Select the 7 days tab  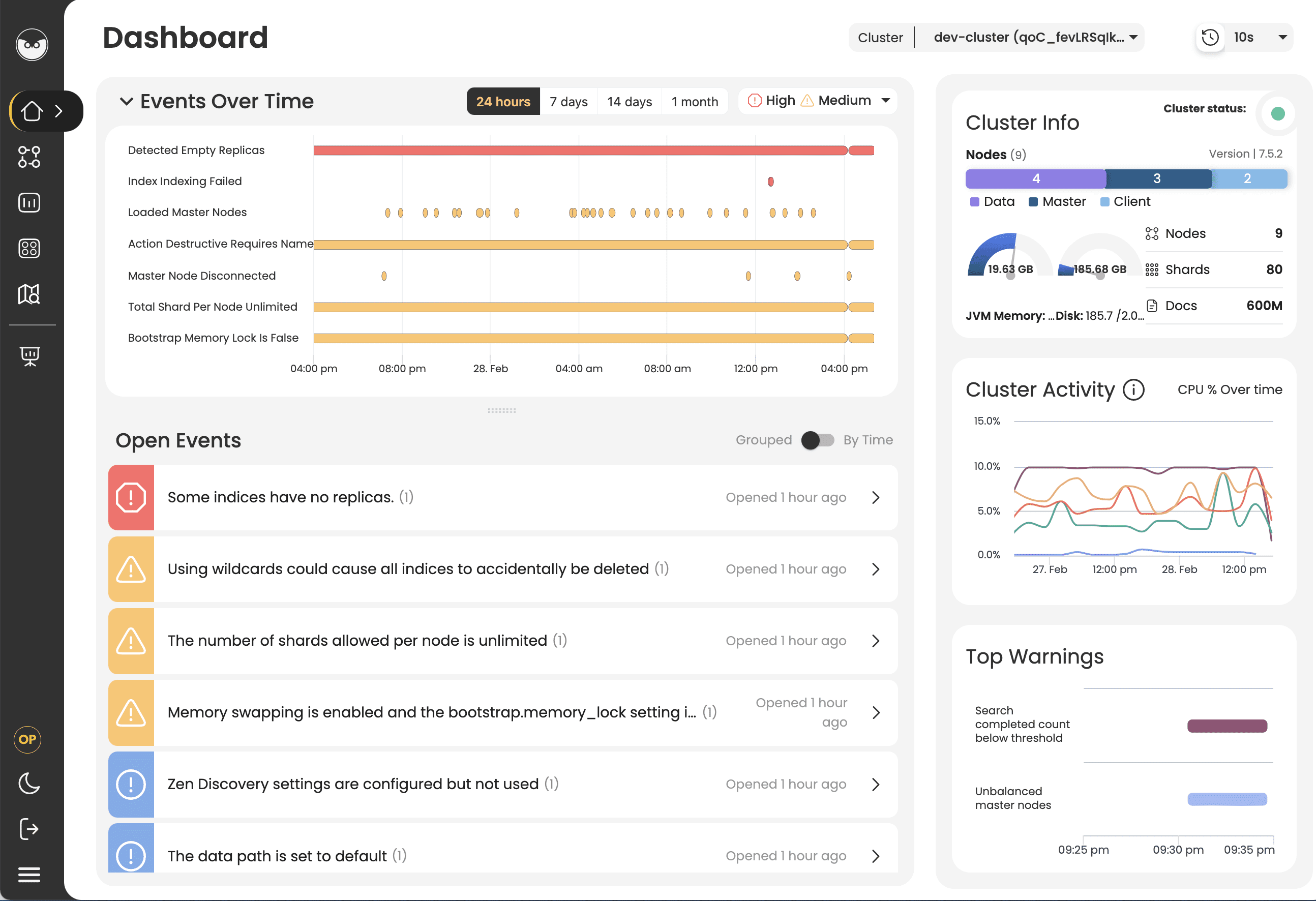(568, 101)
